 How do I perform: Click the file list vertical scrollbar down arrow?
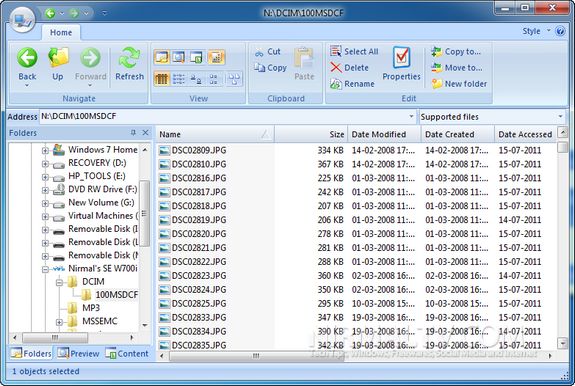pyautogui.click(x=563, y=343)
